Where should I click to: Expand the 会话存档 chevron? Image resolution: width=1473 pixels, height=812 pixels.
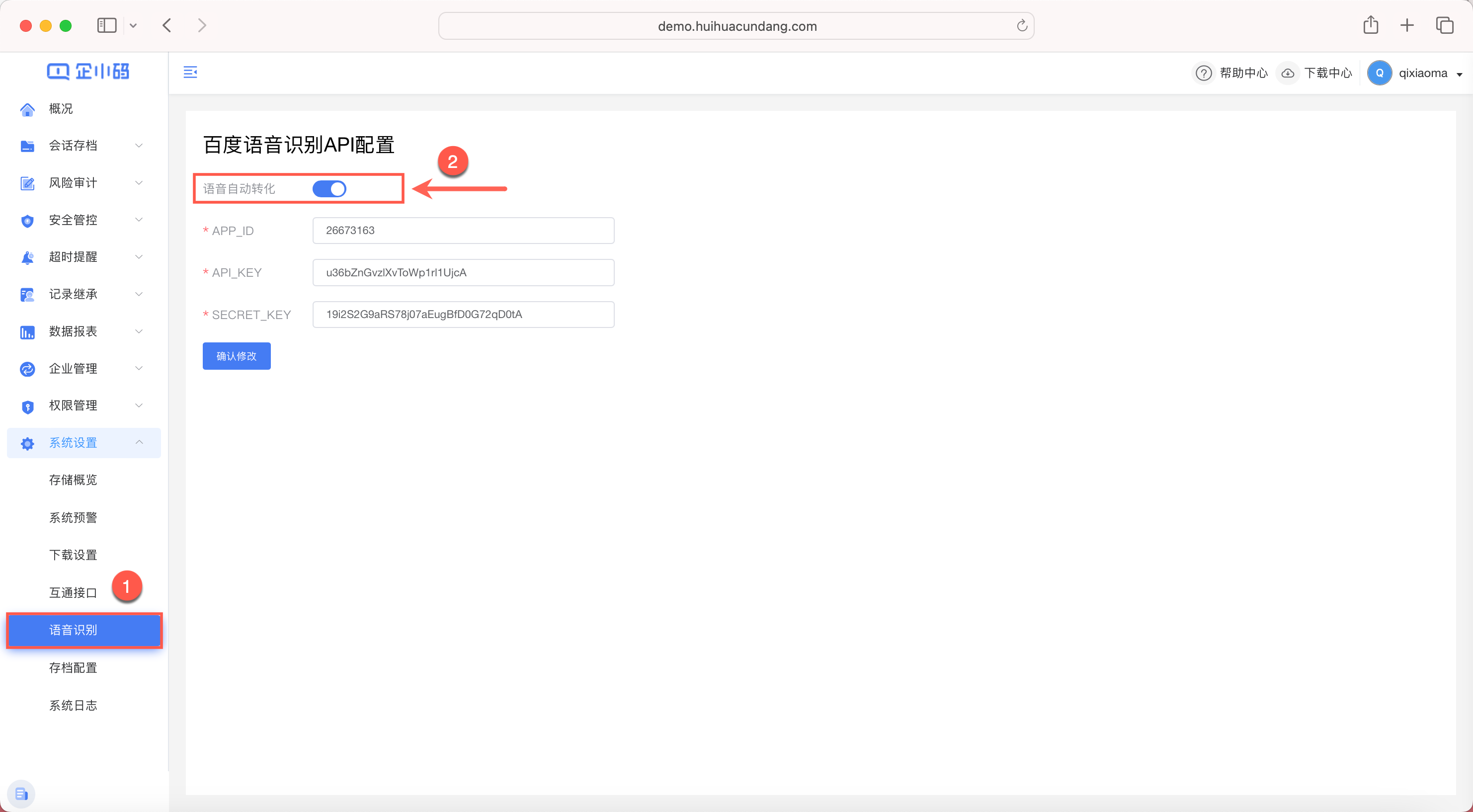[138, 145]
